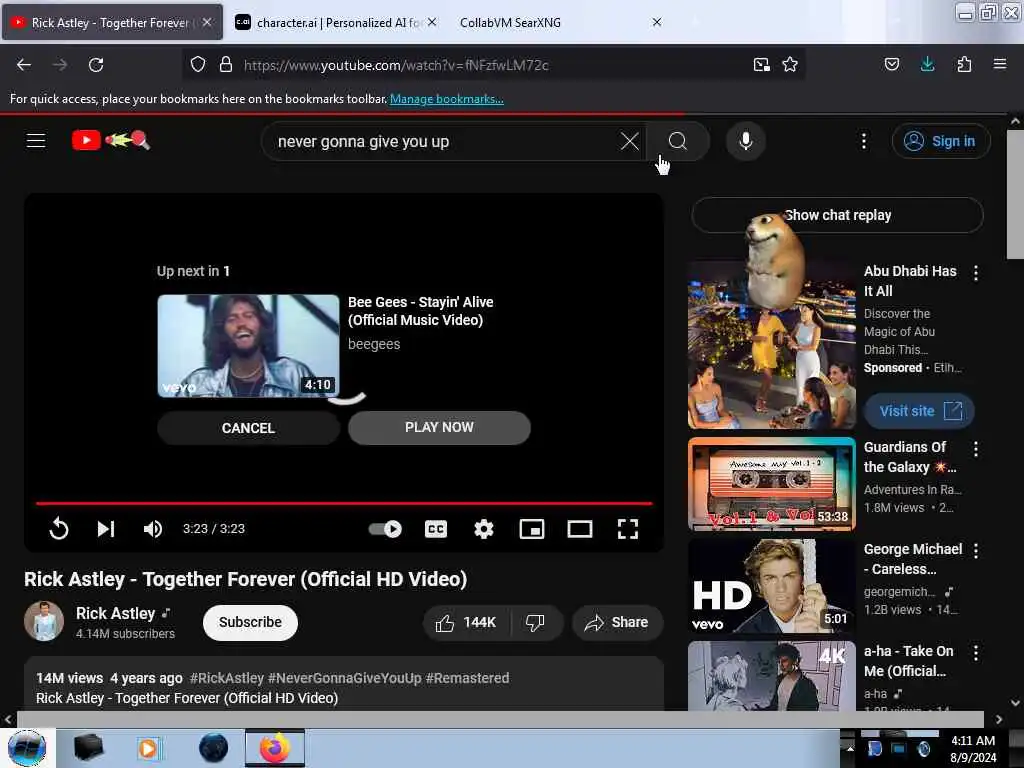Share this video
The height and width of the screenshot is (768, 1024).
pyautogui.click(x=617, y=622)
